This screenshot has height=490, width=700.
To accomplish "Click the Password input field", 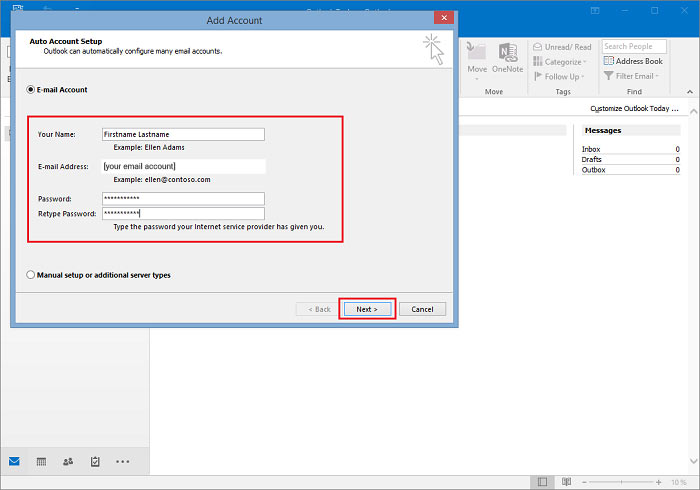I will click(183, 199).
